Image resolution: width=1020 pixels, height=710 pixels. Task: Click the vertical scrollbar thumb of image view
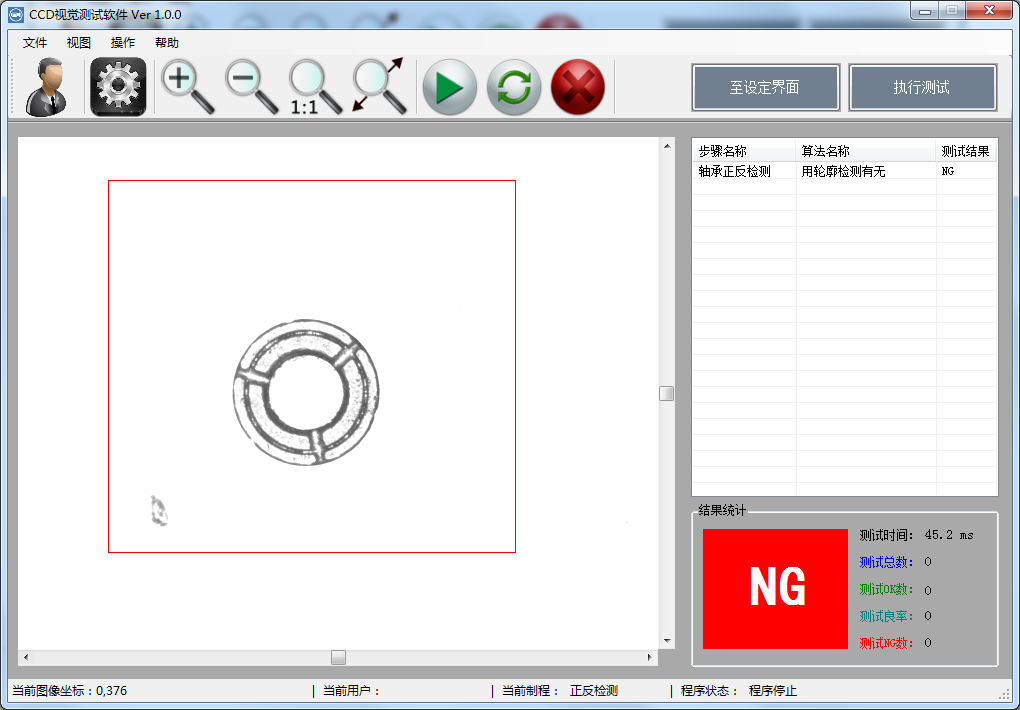coord(666,394)
